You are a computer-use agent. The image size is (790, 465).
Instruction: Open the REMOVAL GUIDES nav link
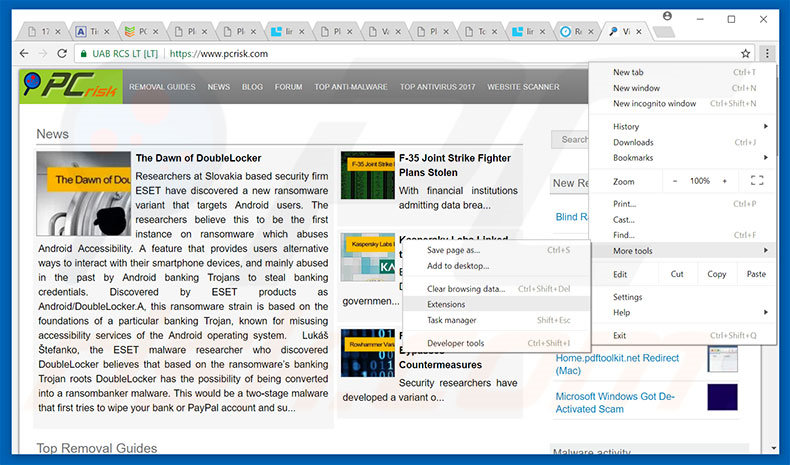162,87
